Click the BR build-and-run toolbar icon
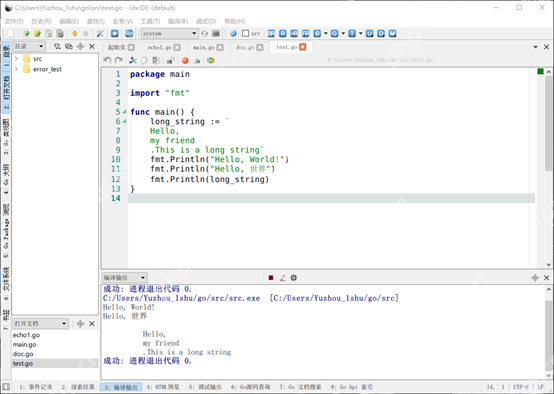 click(x=271, y=34)
